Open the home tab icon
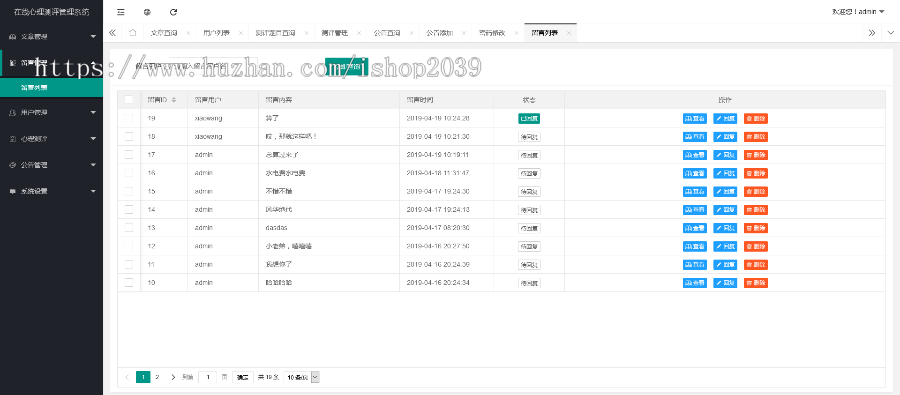The image size is (900, 395). click(133, 33)
